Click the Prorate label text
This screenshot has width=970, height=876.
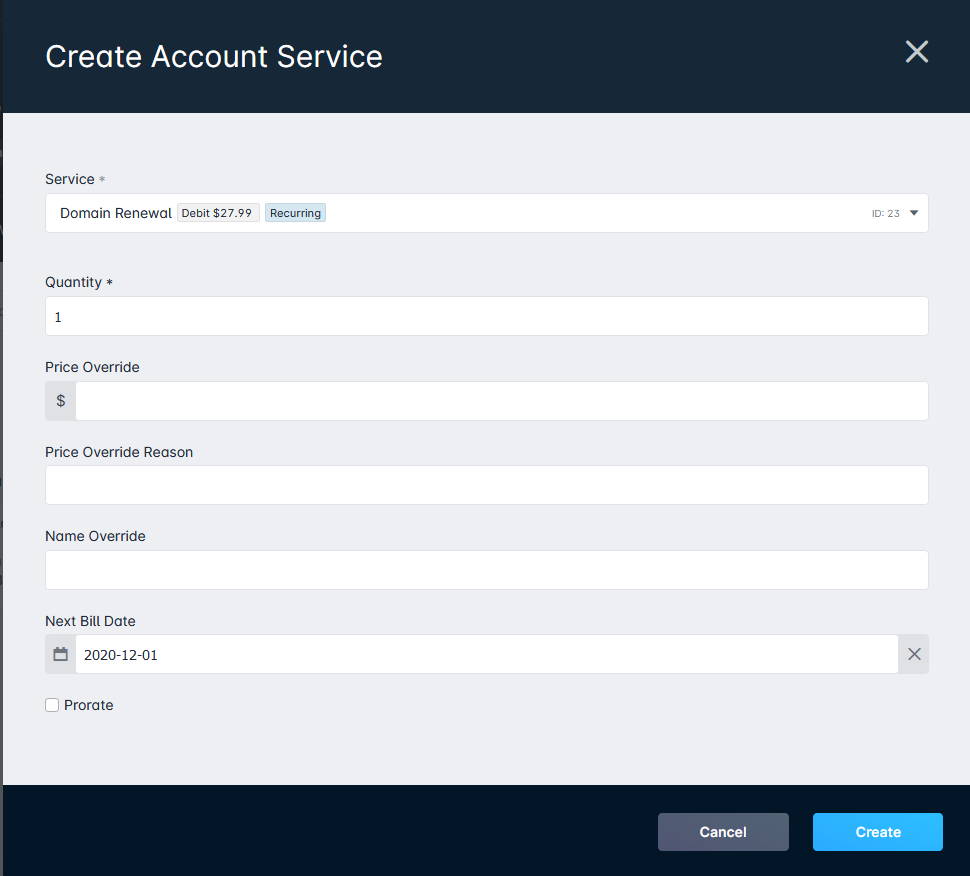(88, 705)
